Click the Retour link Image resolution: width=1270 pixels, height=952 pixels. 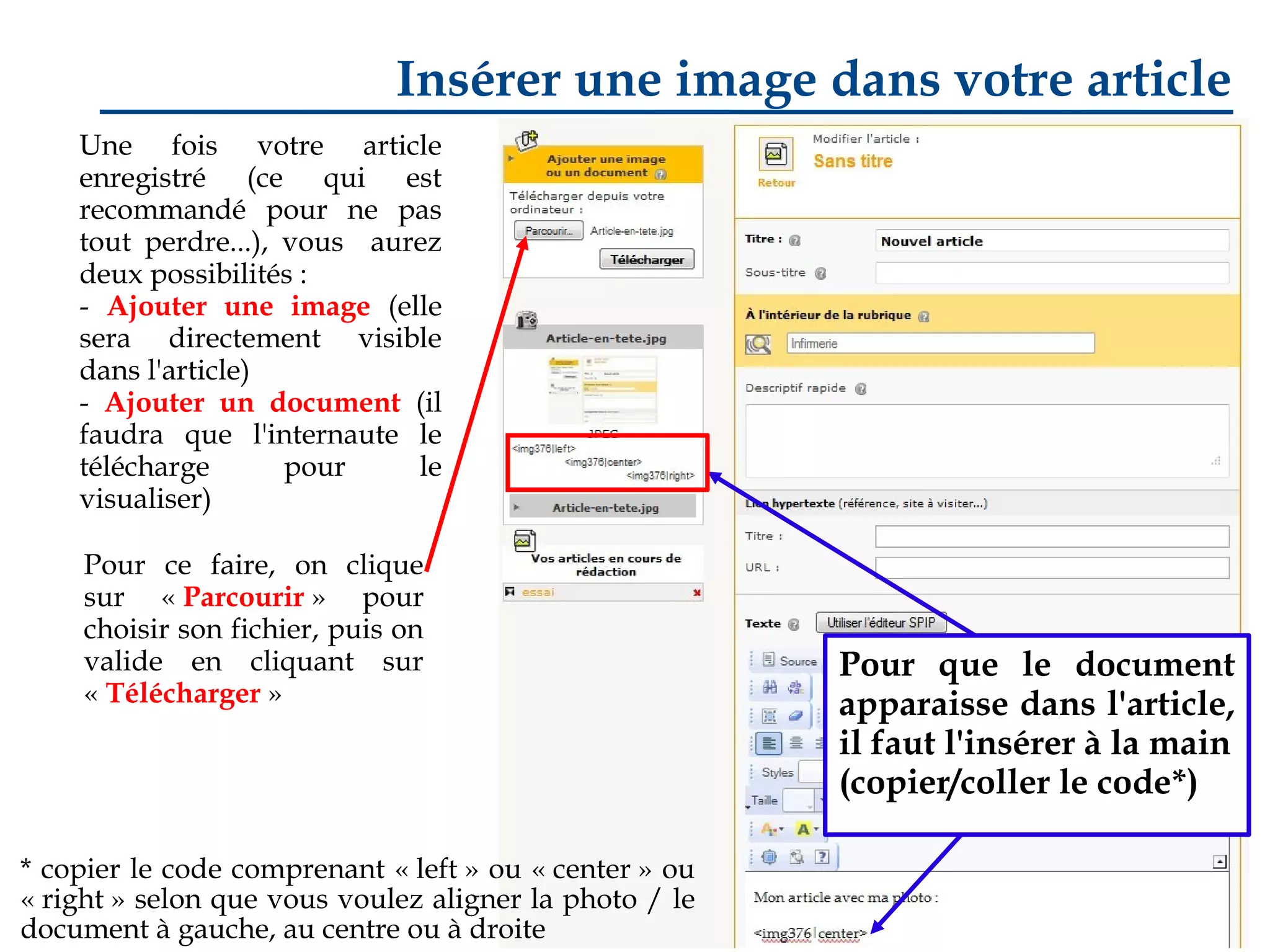point(776,183)
